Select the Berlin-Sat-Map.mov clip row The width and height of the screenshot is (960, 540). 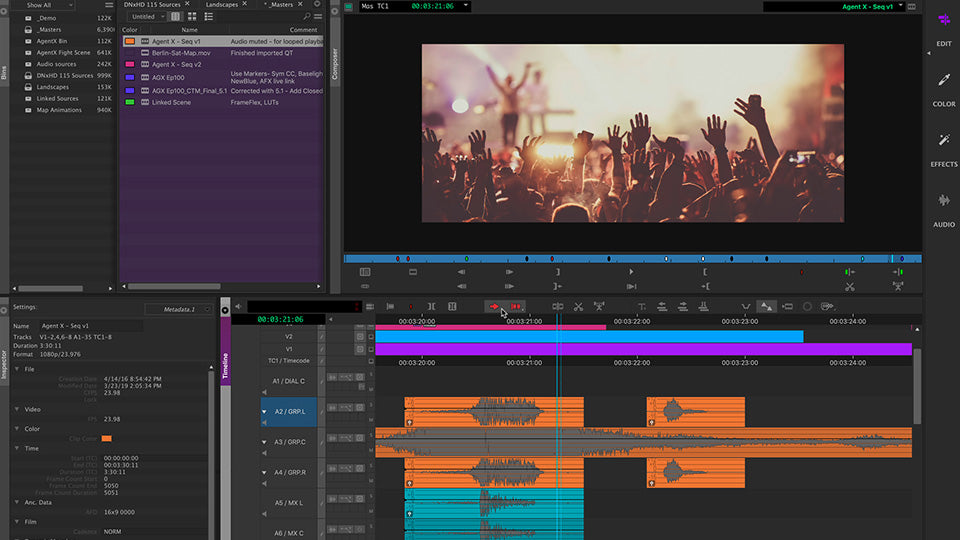181,53
